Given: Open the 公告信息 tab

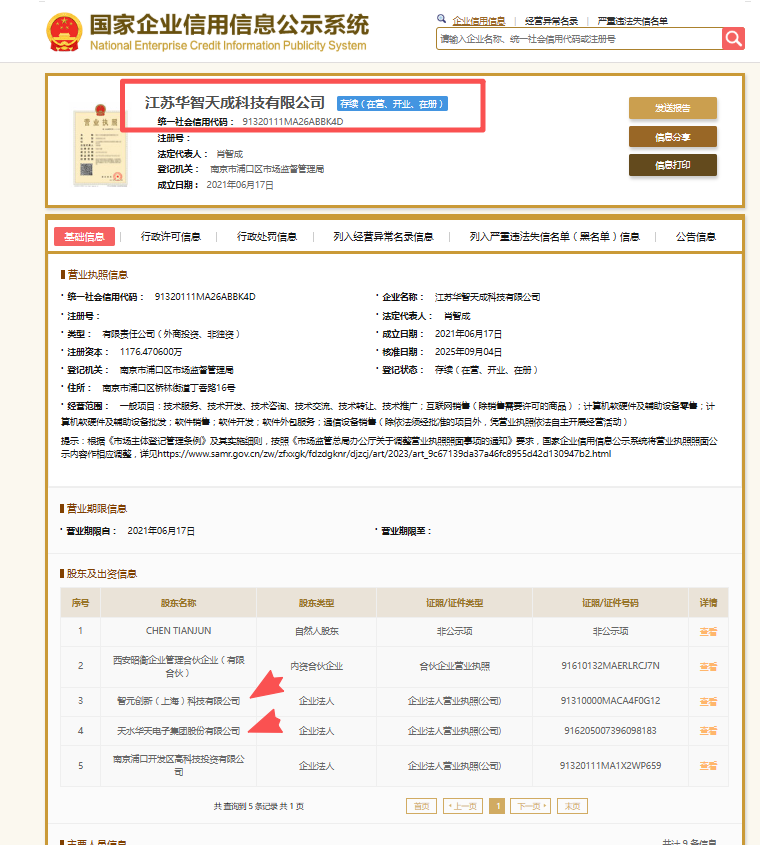Looking at the screenshot, I should coord(696,237).
